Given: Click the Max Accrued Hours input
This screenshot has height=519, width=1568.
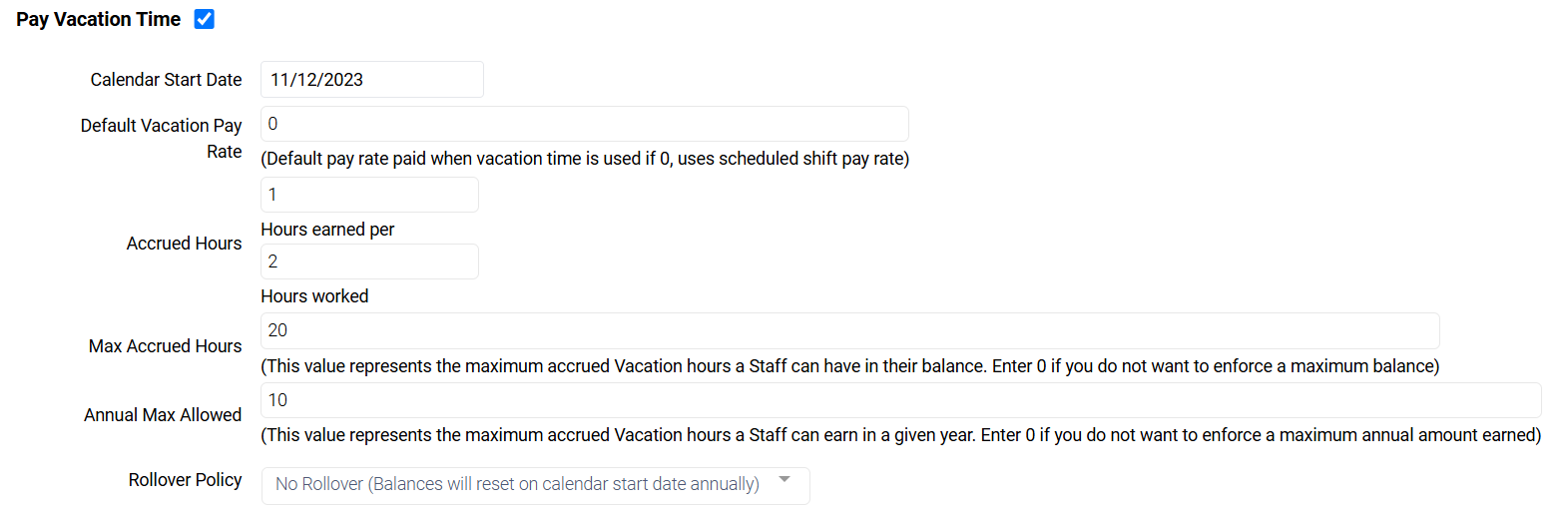Looking at the screenshot, I should pyautogui.click(x=849, y=330).
